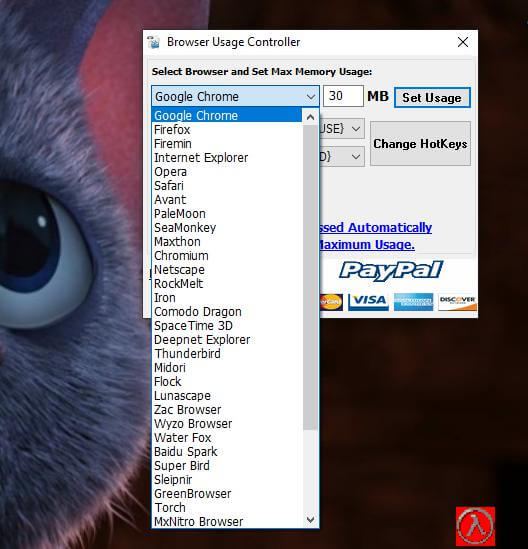Pick Internet Explorer from the list
528x549 pixels.
click(227, 158)
